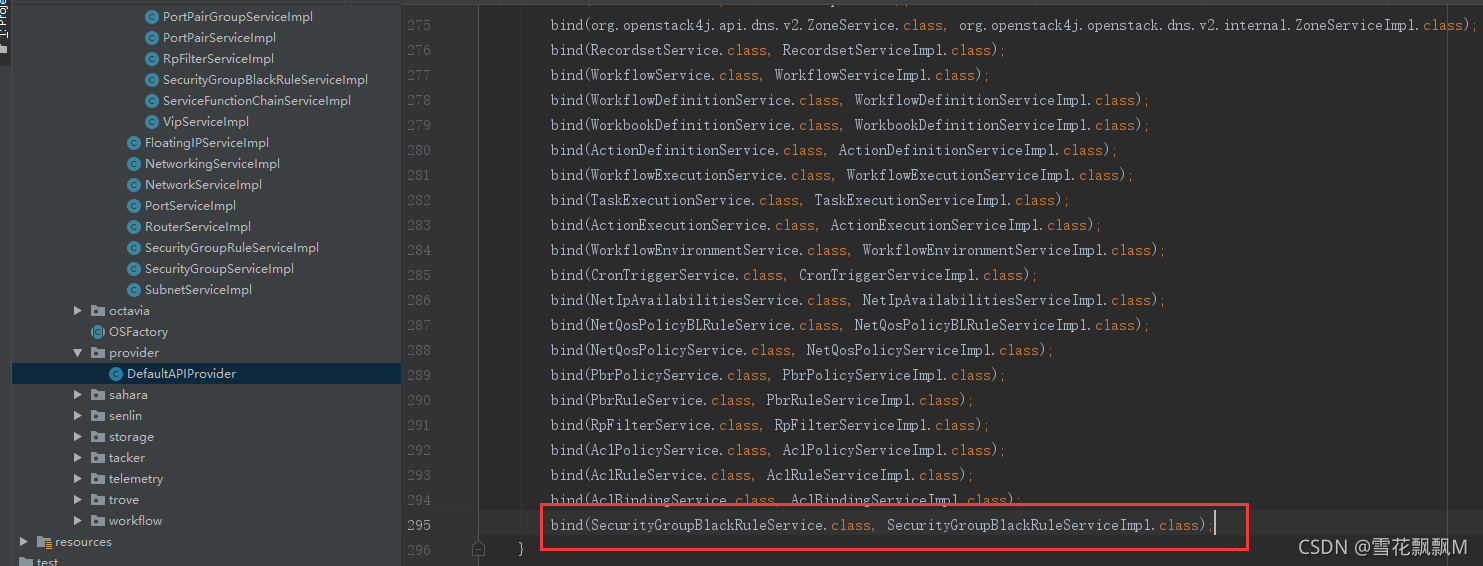Screen dimensions: 1483x566
Task: Click the senlin package folder icon
Action: 98,416
